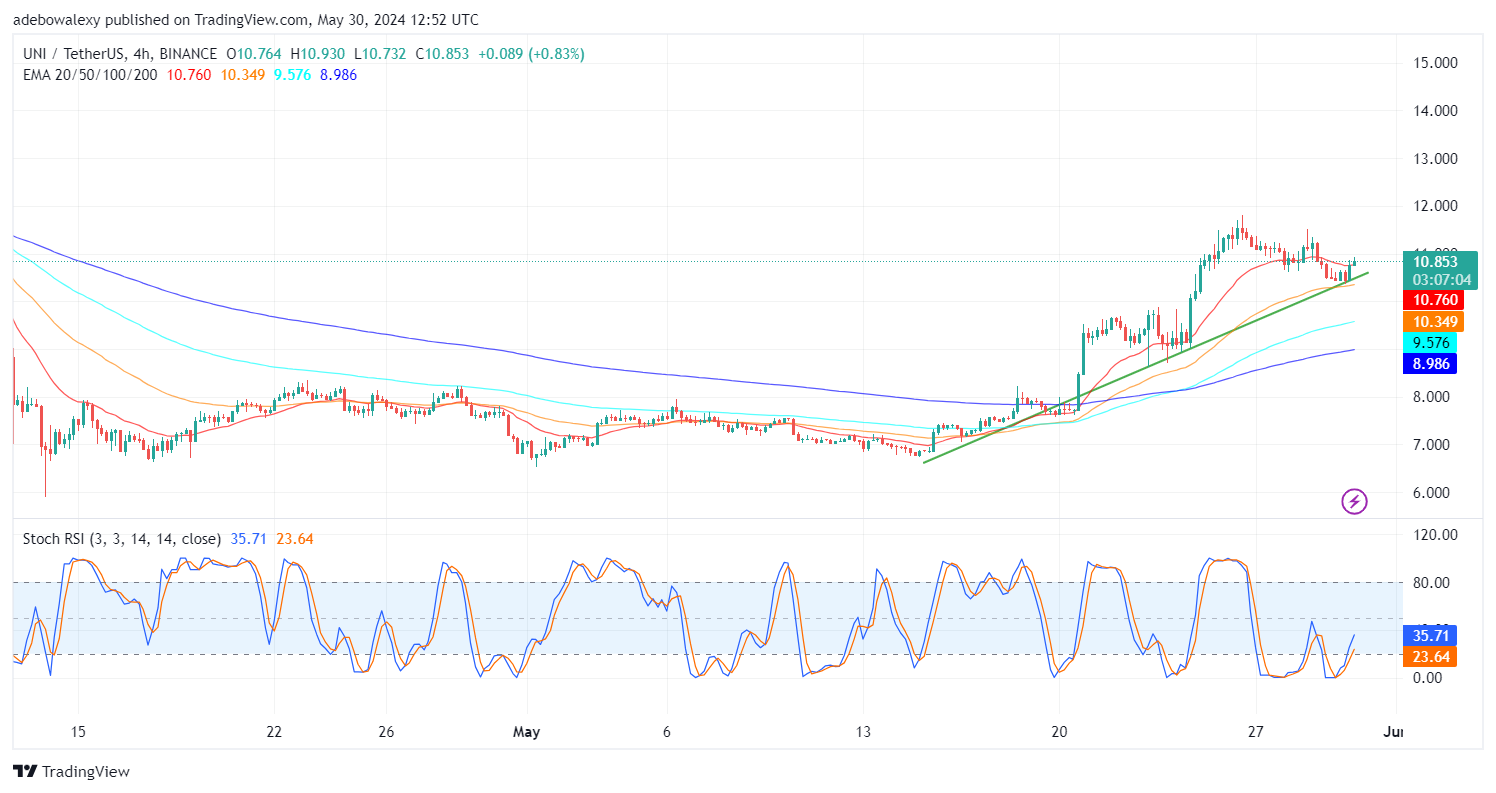Click the 'Jun' date label on time axis
Viewport: 1496px width, 793px height.
pyautogui.click(x=1392, y=732)
